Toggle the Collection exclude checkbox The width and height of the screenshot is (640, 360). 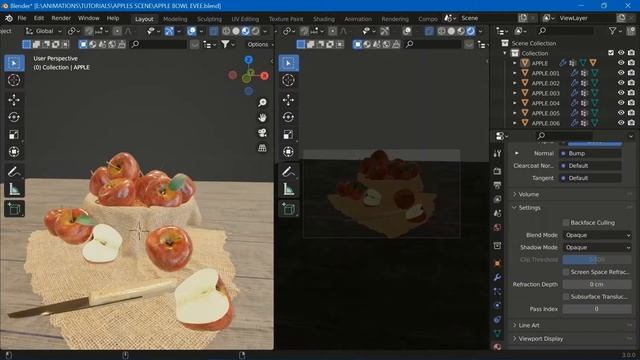click(611, 53)
